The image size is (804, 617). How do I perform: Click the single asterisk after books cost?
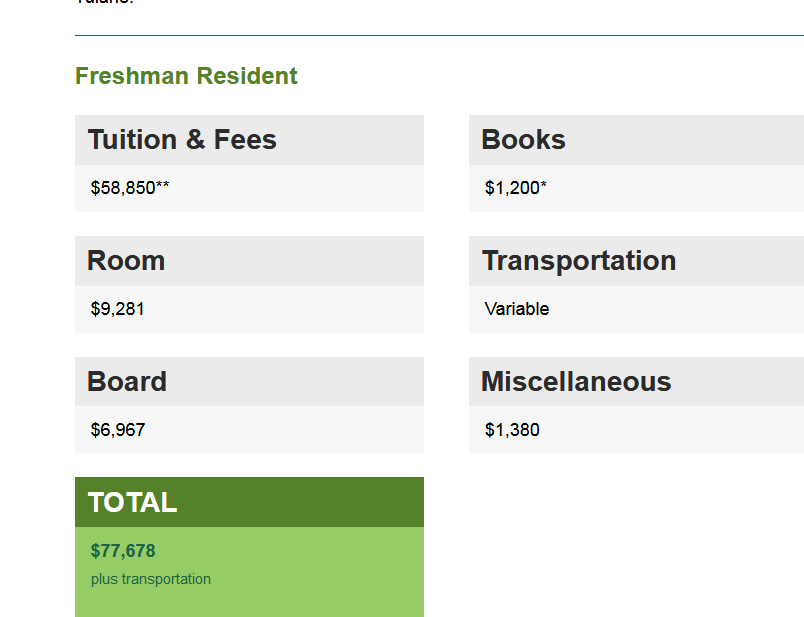tap(544, 186)
